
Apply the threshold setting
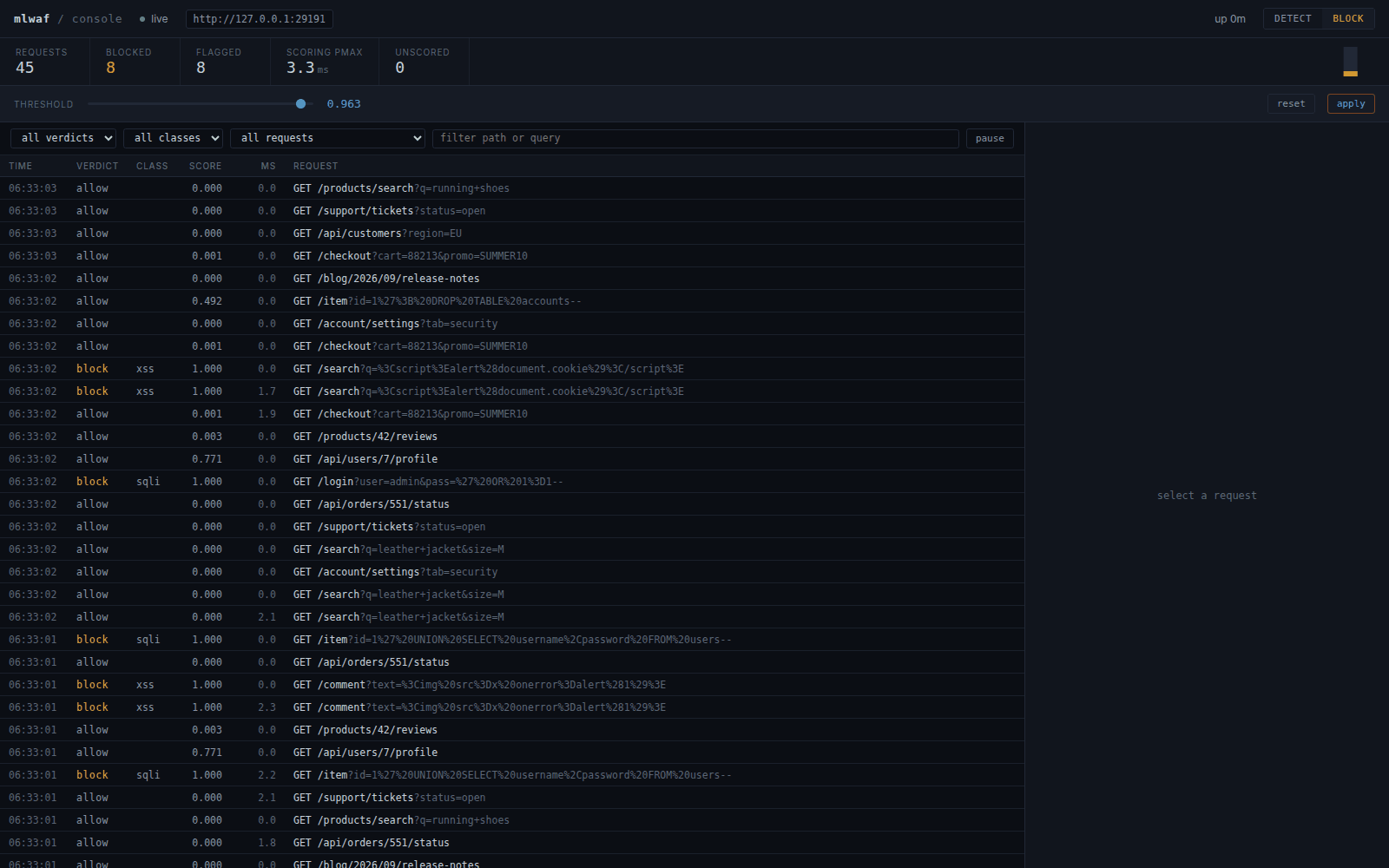click(1351, 104)
